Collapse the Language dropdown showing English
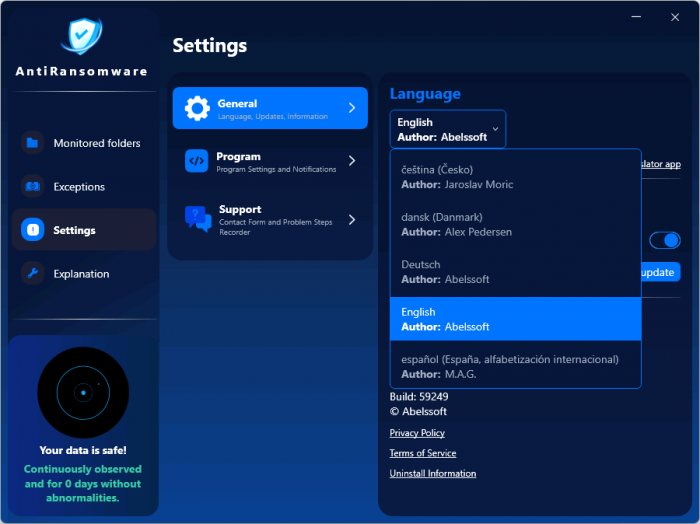The height and width of the screenshot is (524, 700). pos(448,129)
